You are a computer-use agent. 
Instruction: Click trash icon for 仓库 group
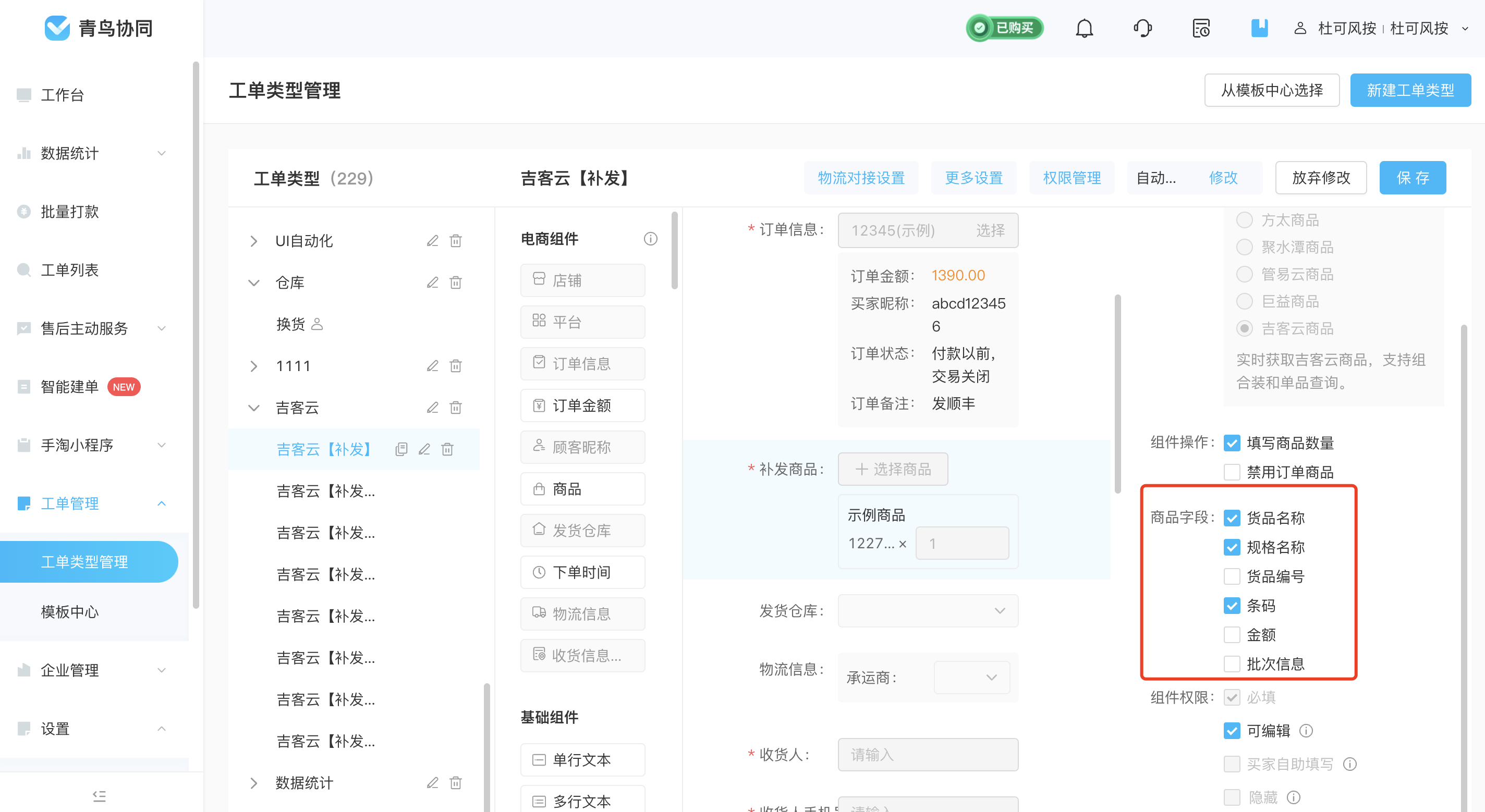[x=455, y=282]
